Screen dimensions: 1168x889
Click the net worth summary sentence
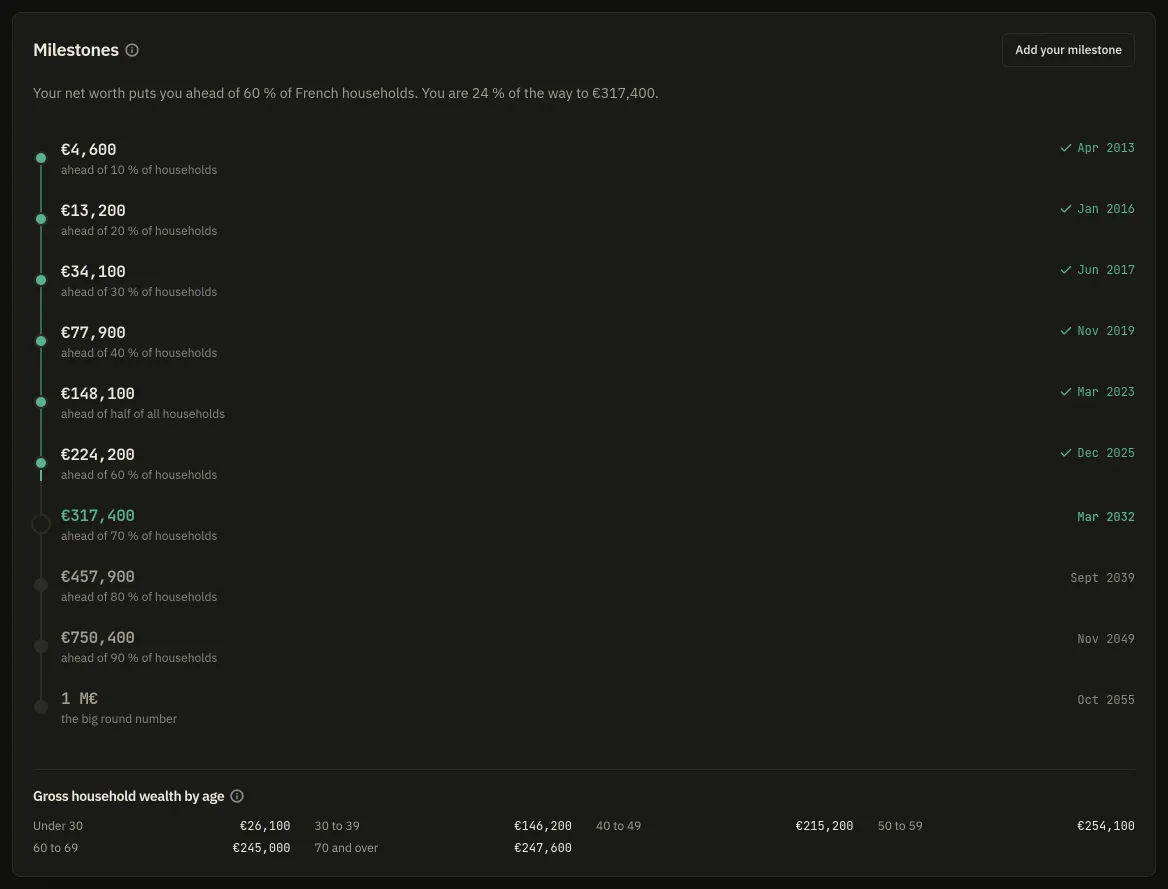tap(346, 93)
